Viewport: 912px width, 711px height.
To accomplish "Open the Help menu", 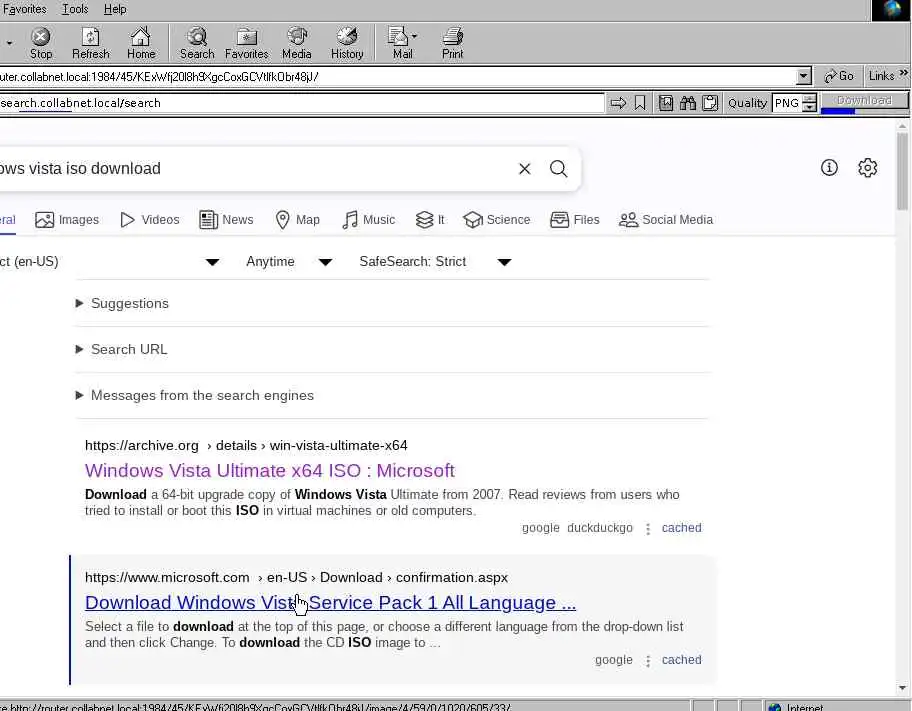I will [x=115, y=9].
